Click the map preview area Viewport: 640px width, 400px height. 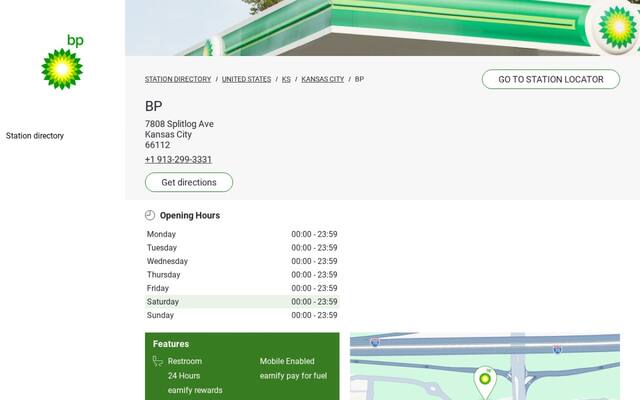485,366
